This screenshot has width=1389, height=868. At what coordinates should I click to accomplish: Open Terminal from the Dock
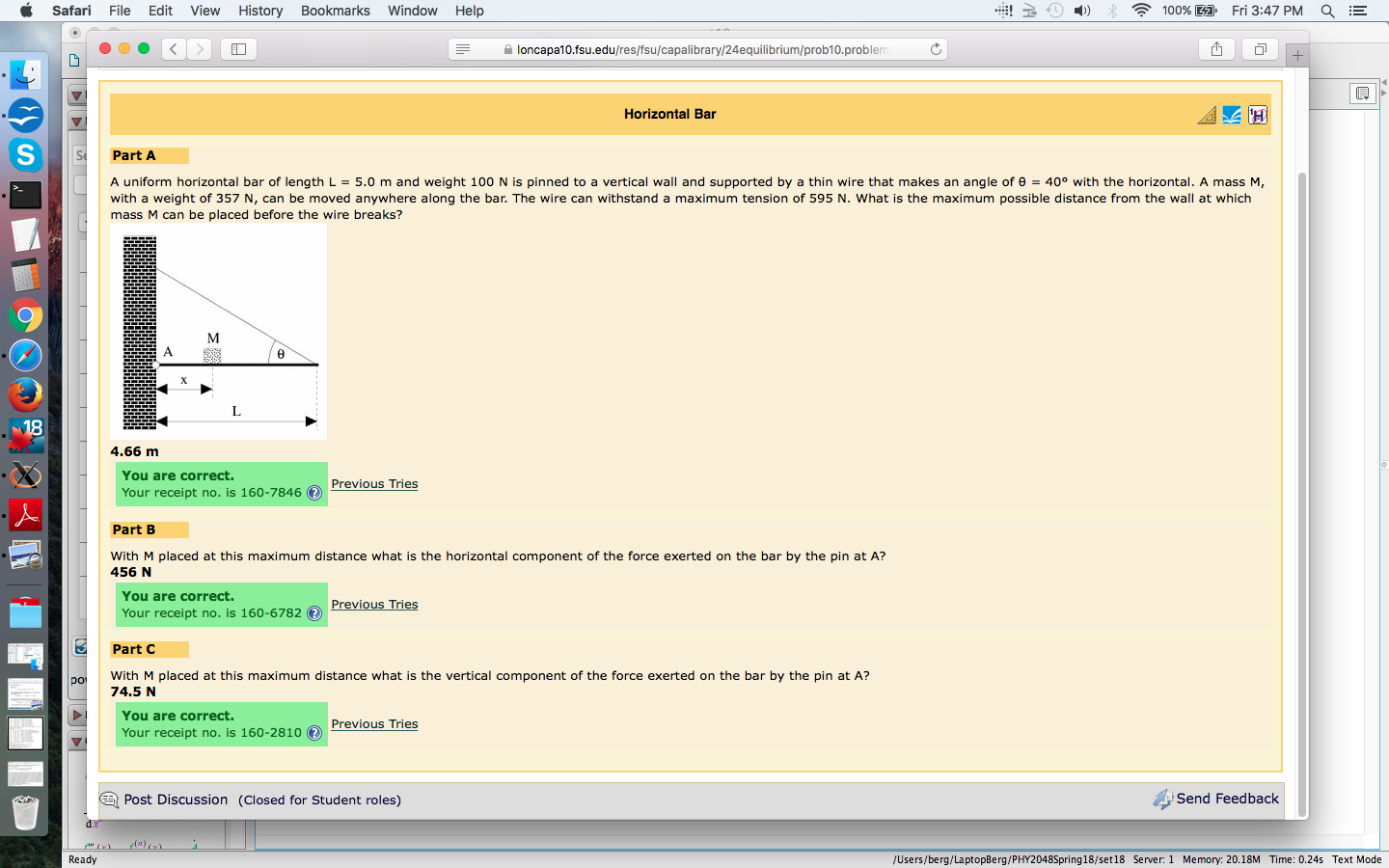coord(26,195)
